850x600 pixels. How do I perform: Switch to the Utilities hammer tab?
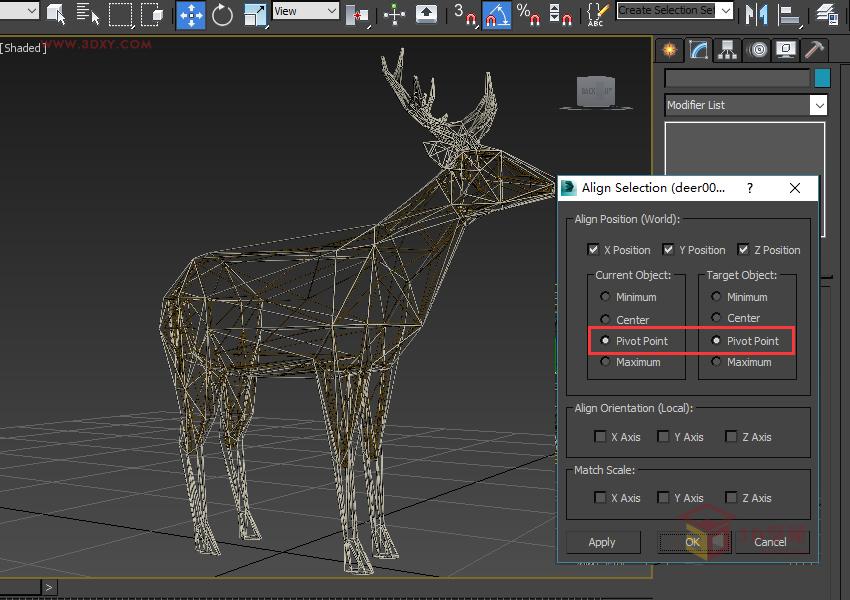[x=815, y=50]
